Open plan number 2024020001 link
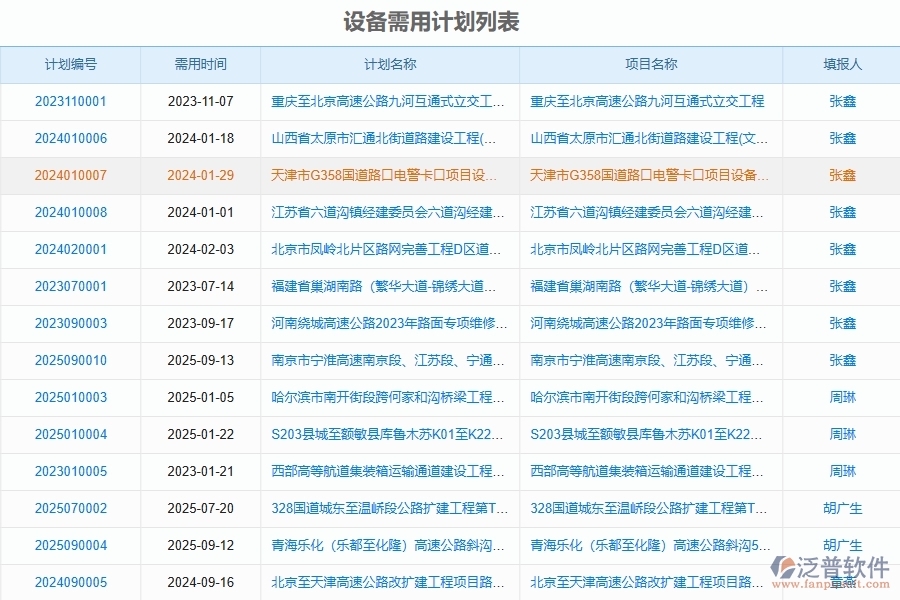This screenshot has width=900, height=600. pyautogui.click(x=70, y=249)
